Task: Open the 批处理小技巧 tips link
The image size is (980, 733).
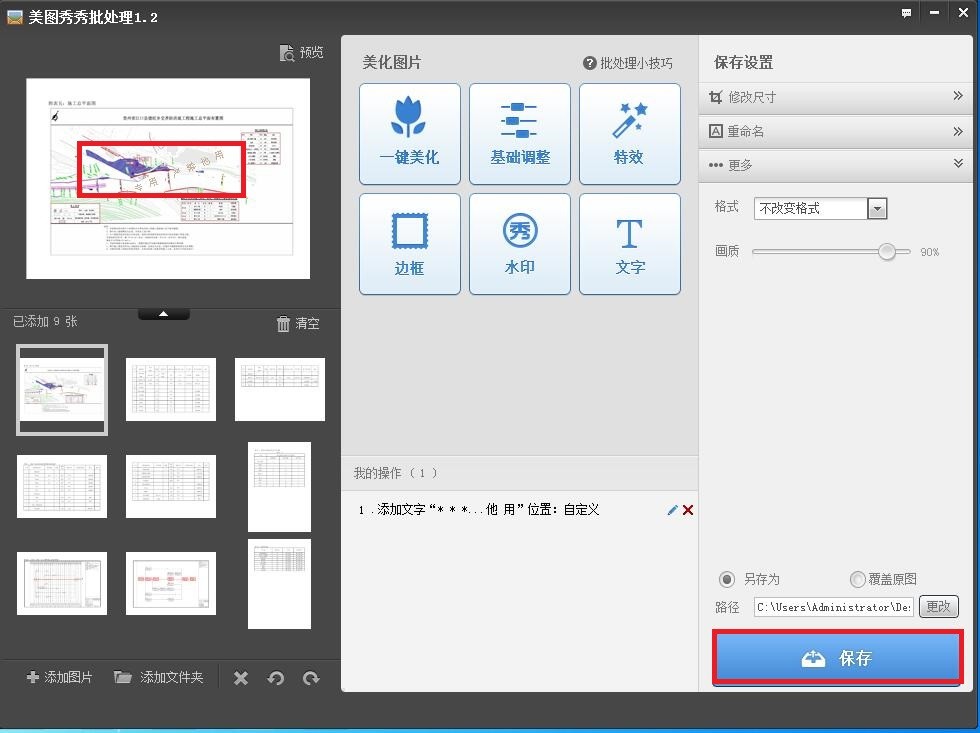Action: point(628,63)
